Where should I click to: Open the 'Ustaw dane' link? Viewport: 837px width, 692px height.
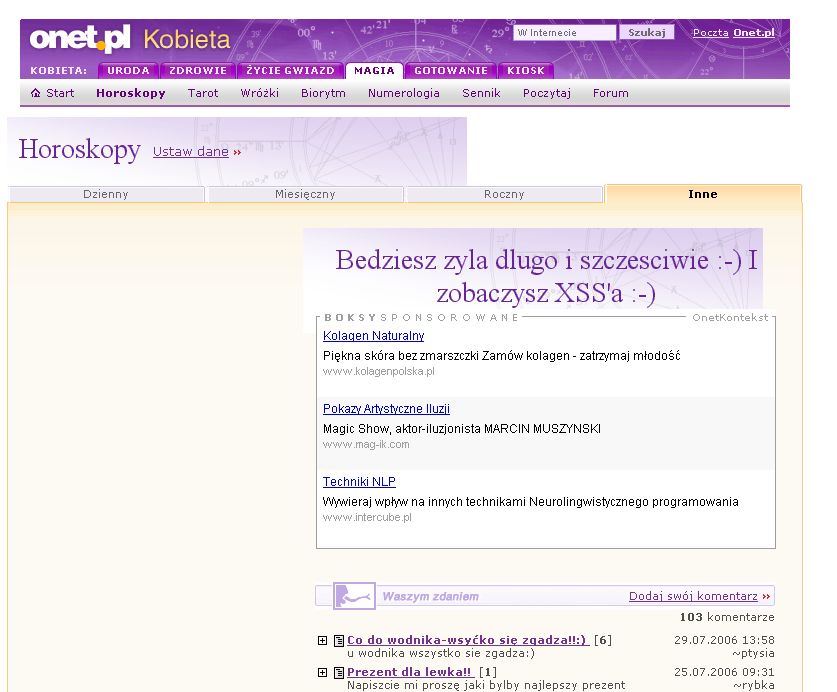[x=191, y=152]
